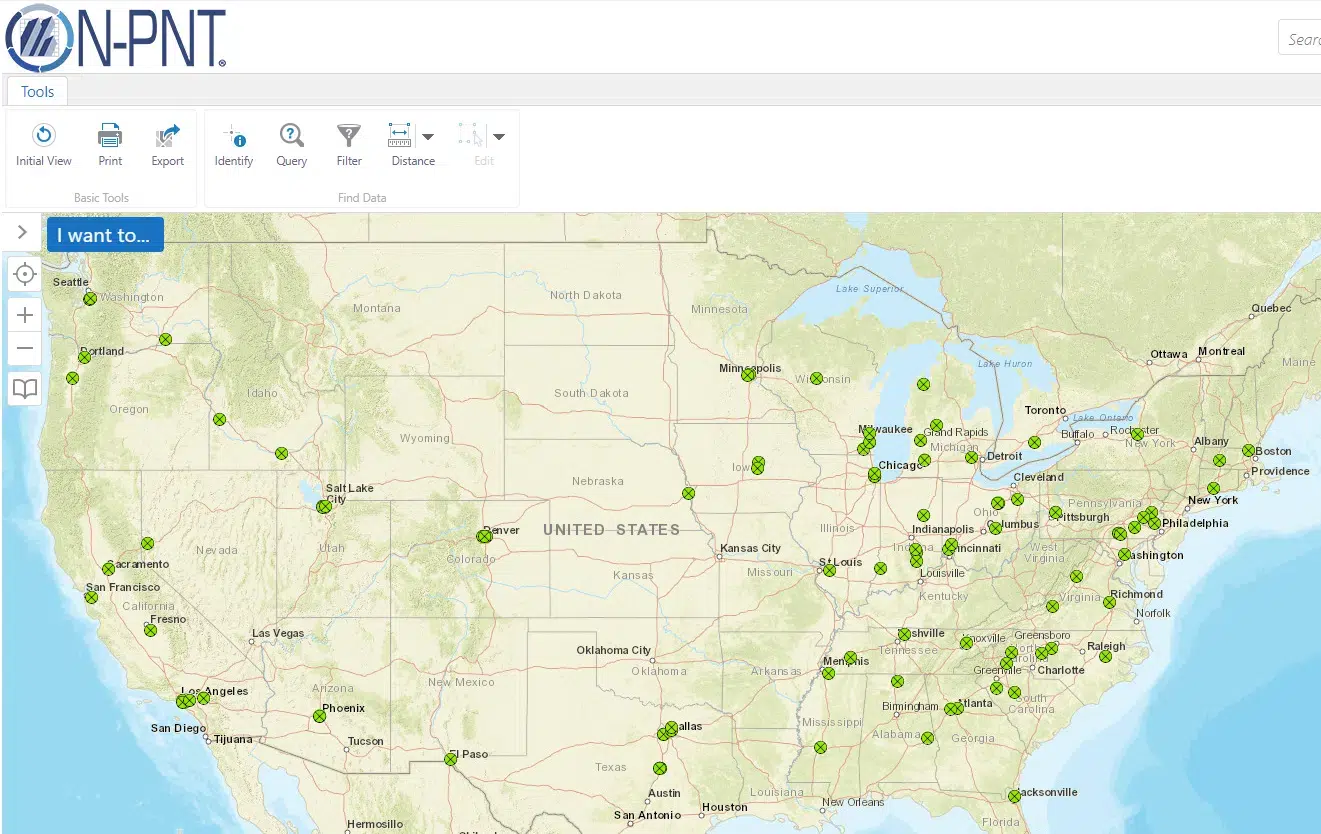Viewport: 1321px width, 834px height.
Task: Open the Bookmarks panel icon
Action: tap(24, 388)
